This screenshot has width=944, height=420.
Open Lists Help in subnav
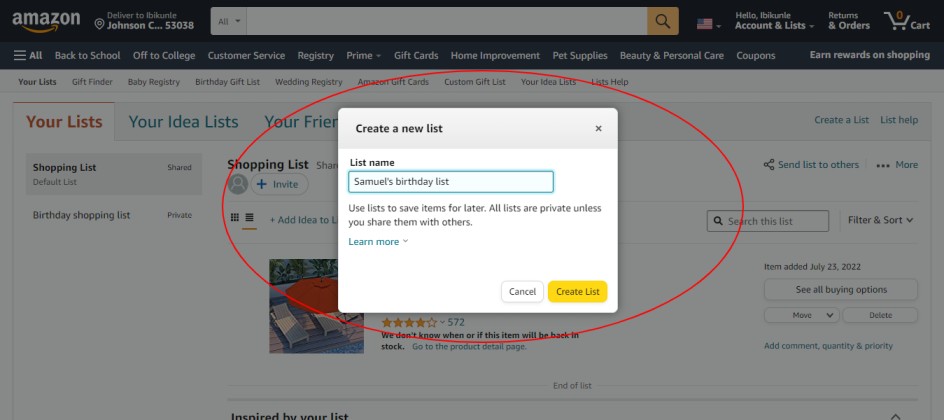click(x=609, y=82)
